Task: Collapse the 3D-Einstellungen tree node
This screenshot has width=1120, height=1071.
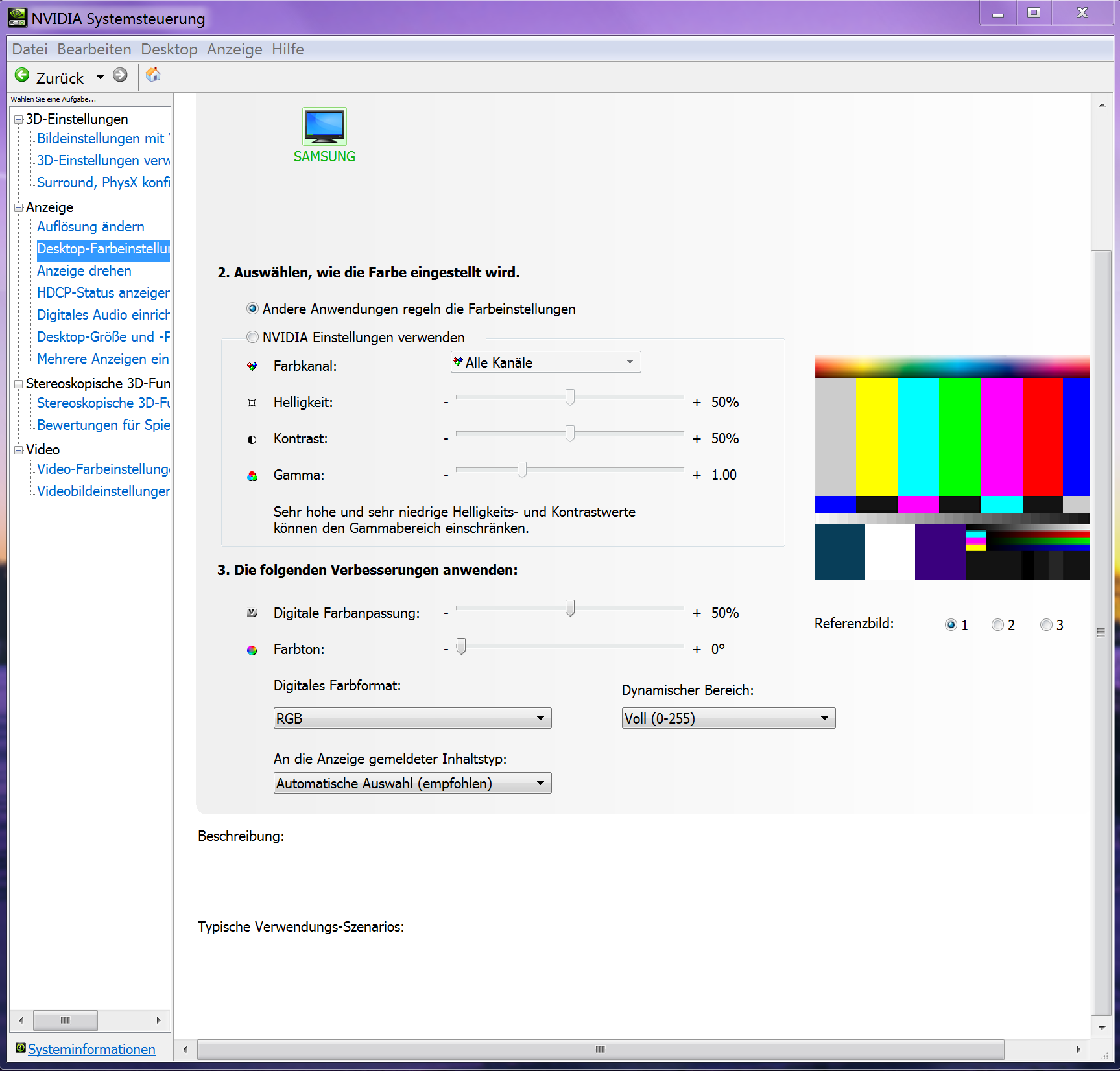Action: [19, 120]
